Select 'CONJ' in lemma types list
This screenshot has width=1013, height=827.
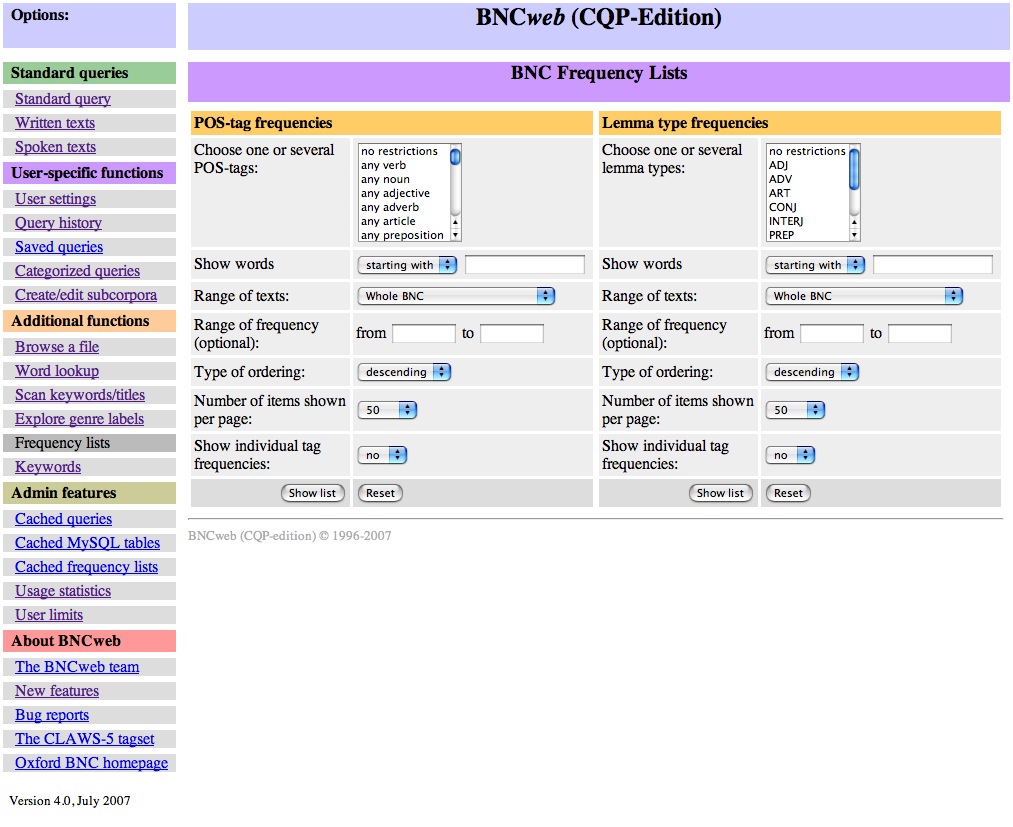coord(782,208)
